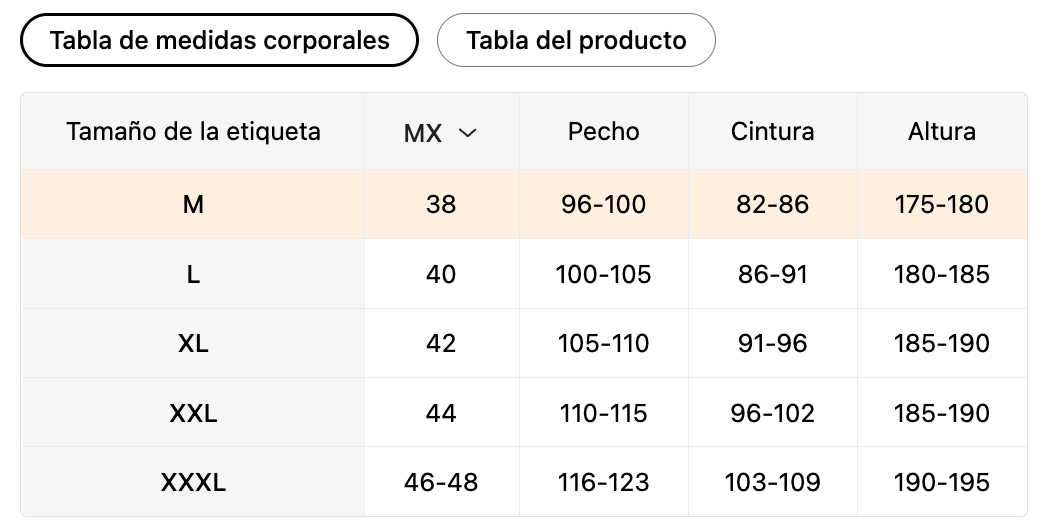Click the 190-195 height cell
This screenshot has height=532, width=1046.
[942, 482]
